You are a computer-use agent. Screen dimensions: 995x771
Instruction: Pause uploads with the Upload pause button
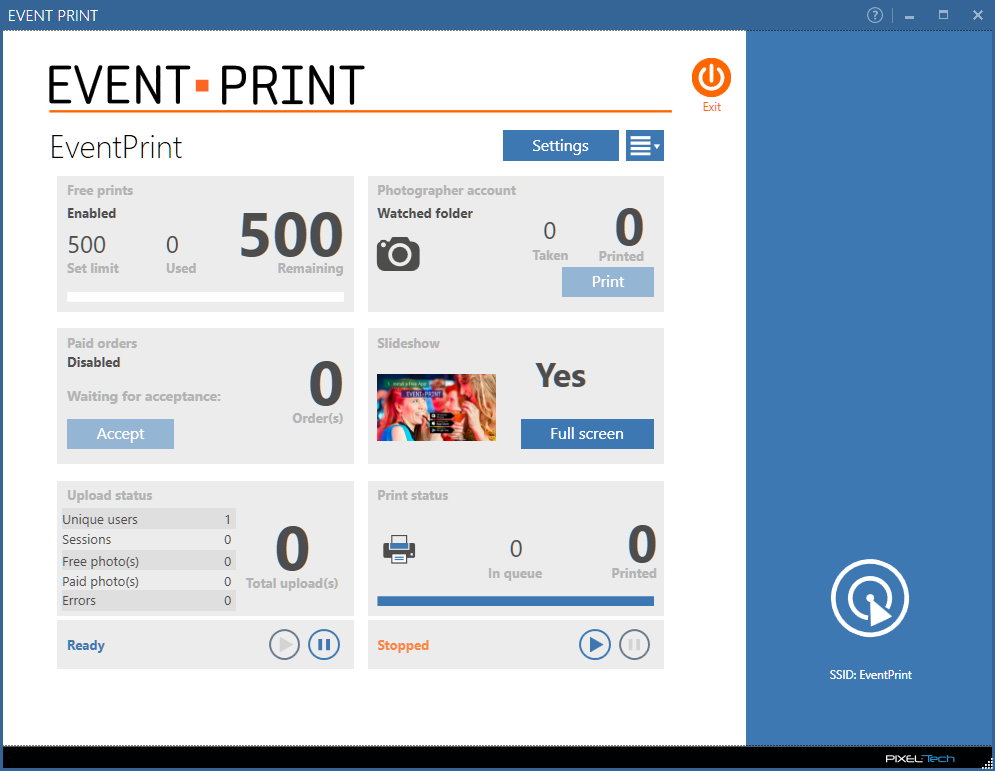324,645
